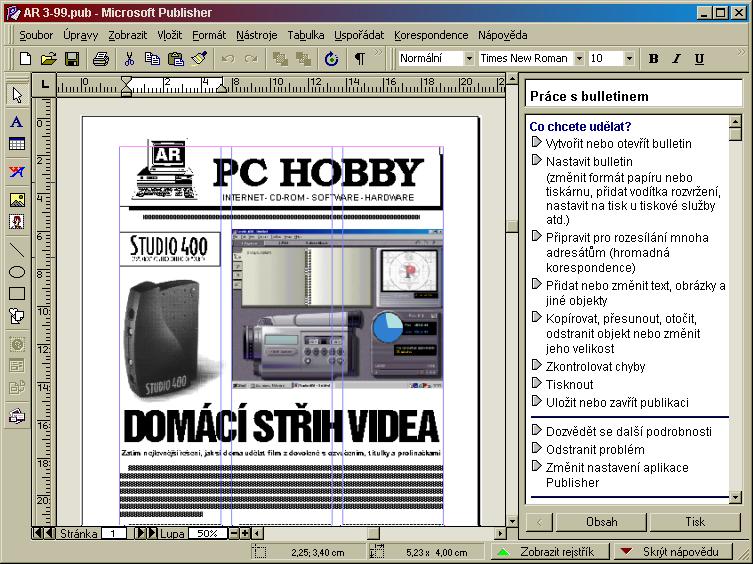Screen dimensions: 753x564
Task: Create a new publication with New icon
Action: tap(25, 59)
